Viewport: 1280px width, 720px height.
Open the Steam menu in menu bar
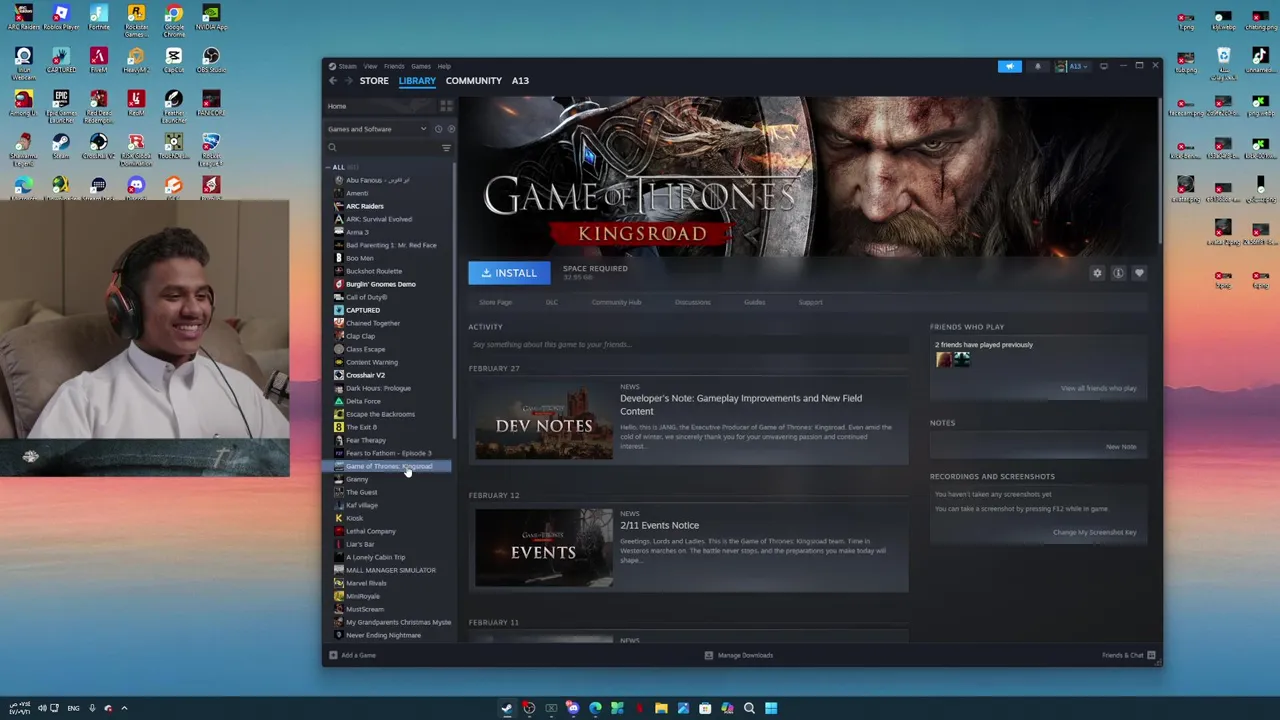click(347, 66)
